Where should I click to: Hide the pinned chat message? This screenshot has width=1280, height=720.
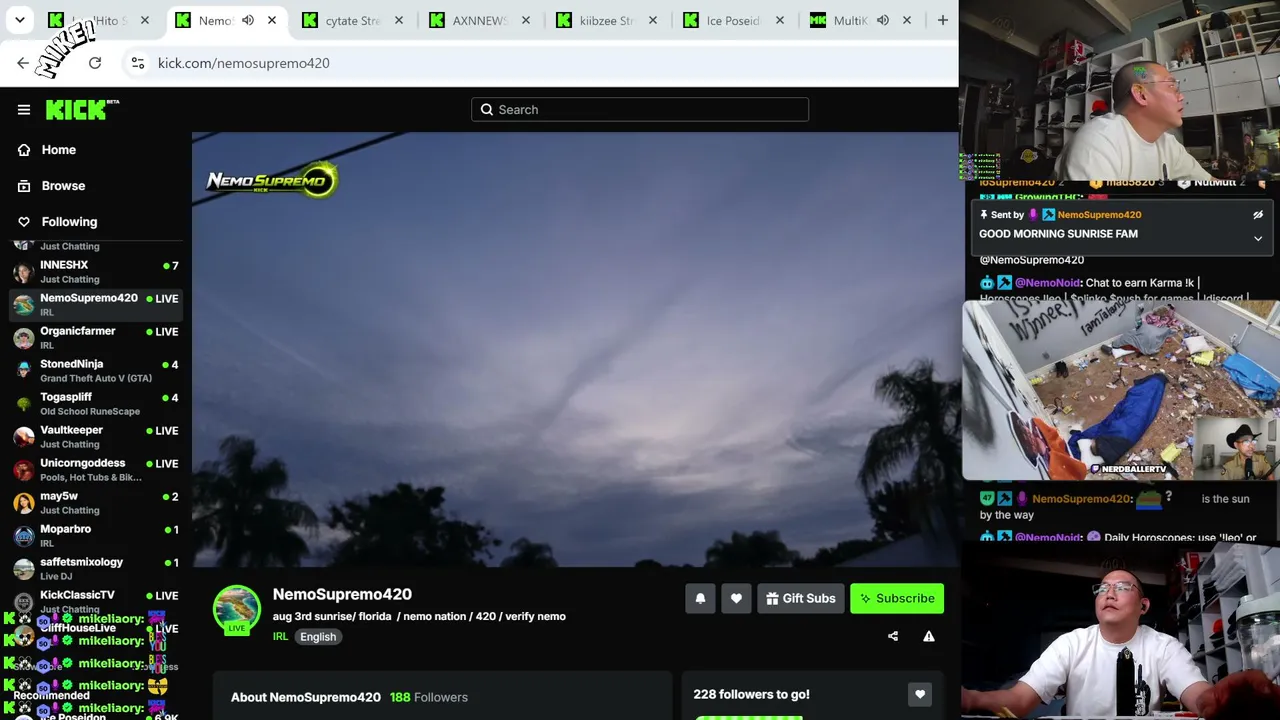(1258, 215)
